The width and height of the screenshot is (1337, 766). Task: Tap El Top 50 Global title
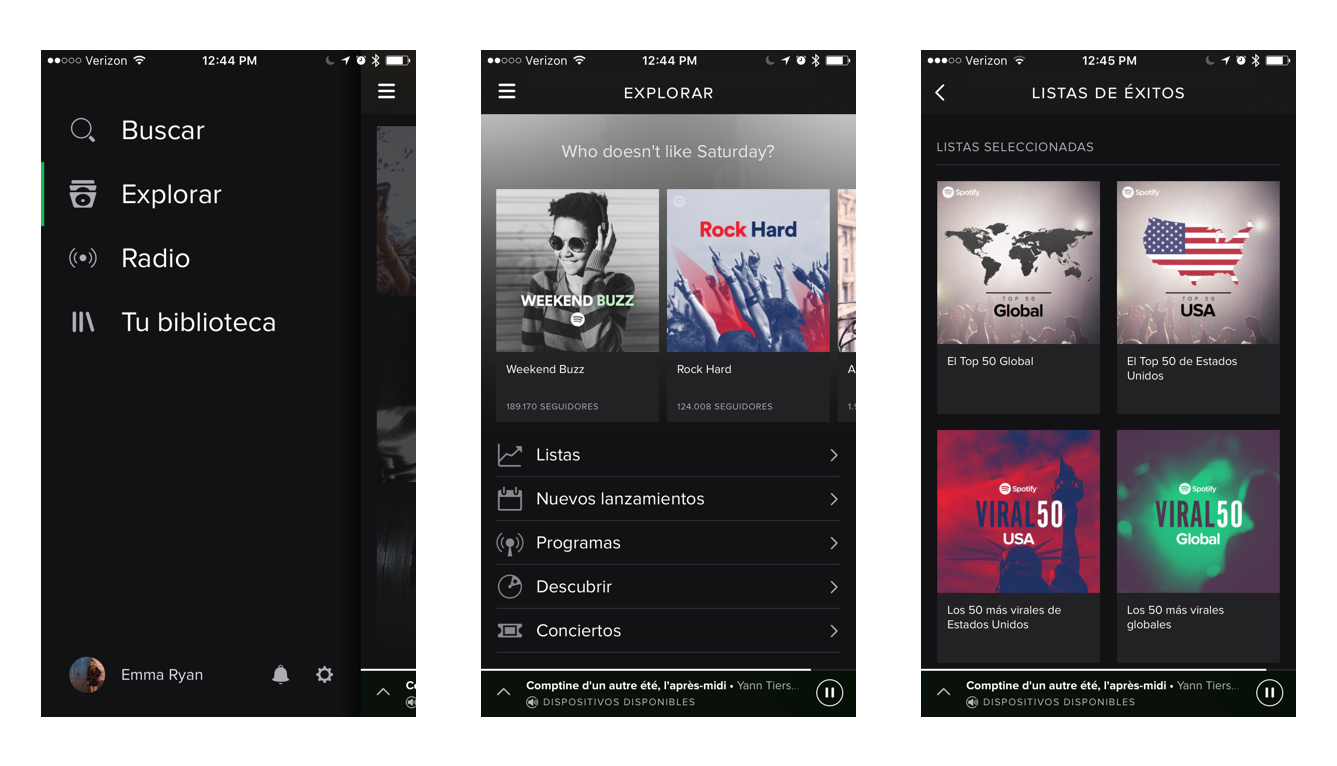(990, 361)
